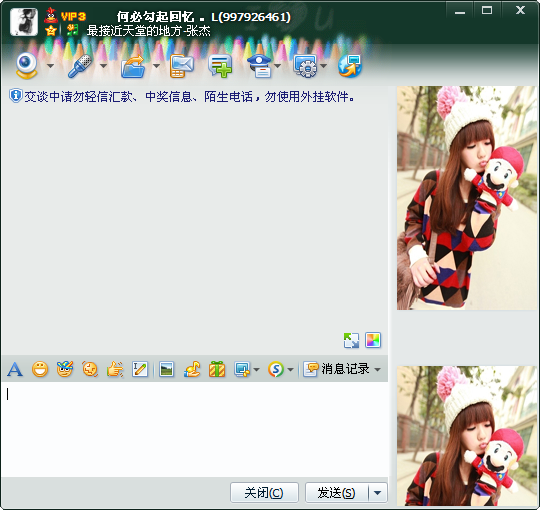This screenshot has height=510, width=540.
Task: Click the message text input area
Action: (x=195, y=429)
